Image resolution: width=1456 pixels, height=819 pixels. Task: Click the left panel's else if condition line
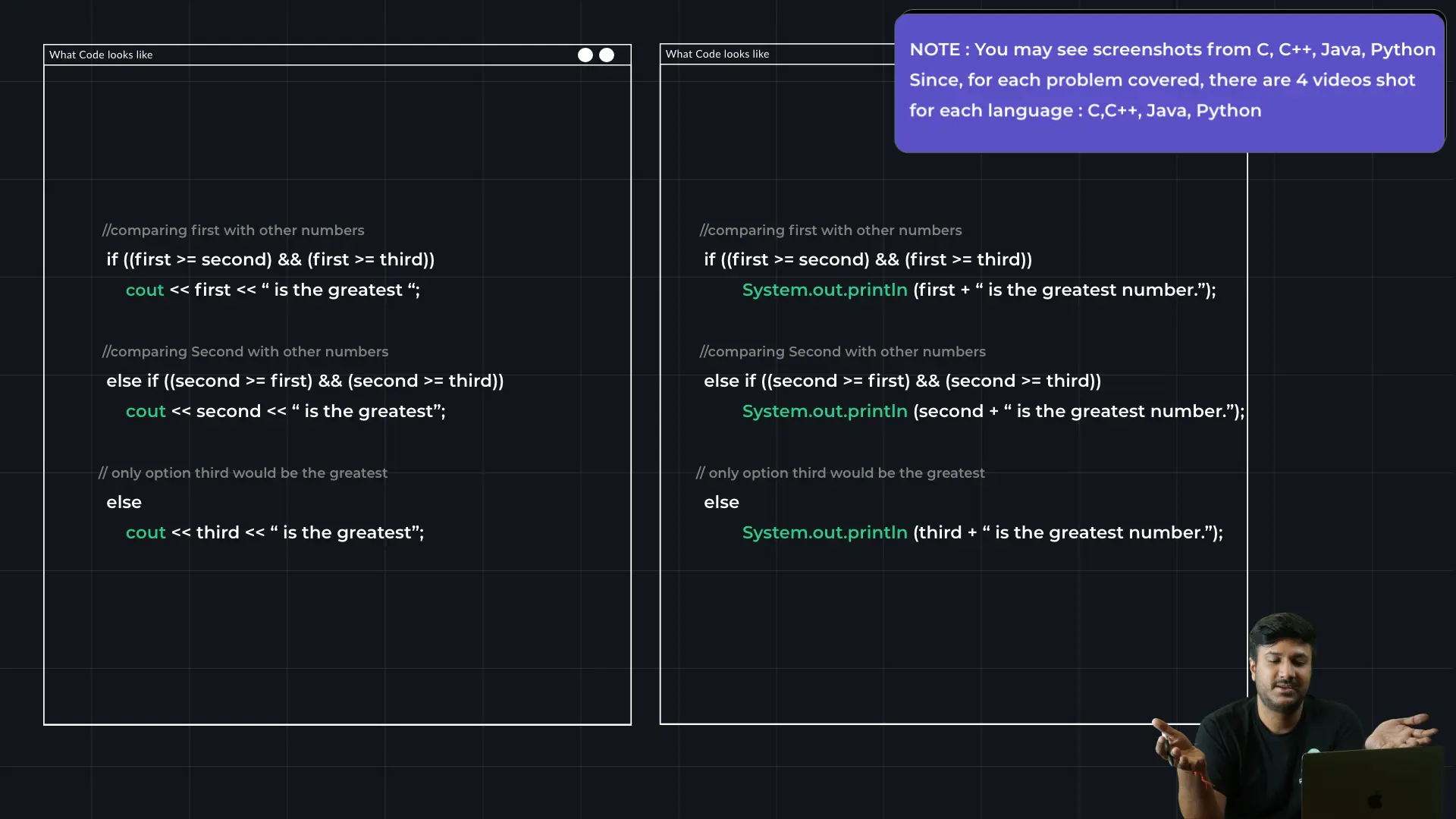click(305, 381)
